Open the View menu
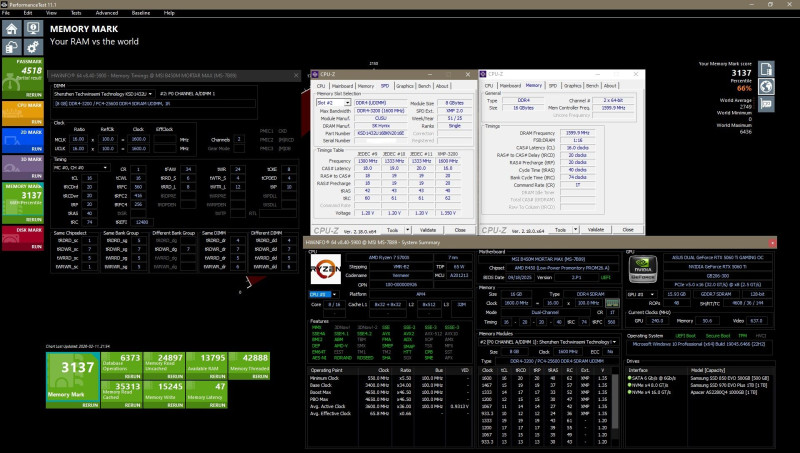Viewport: 800px width, 453px height. (x=51, y=13)
